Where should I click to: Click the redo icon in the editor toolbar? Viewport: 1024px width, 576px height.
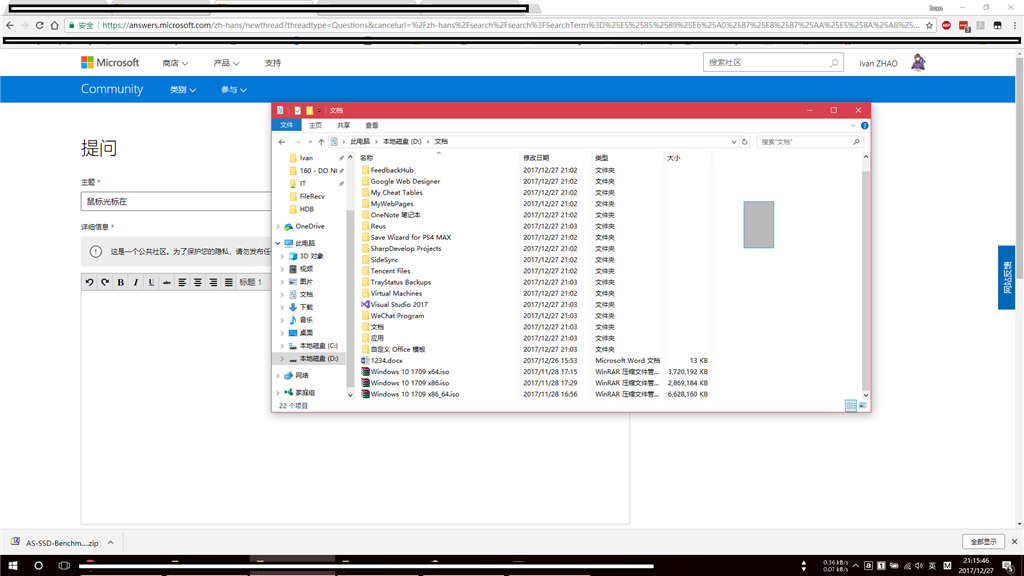point(104,282)
